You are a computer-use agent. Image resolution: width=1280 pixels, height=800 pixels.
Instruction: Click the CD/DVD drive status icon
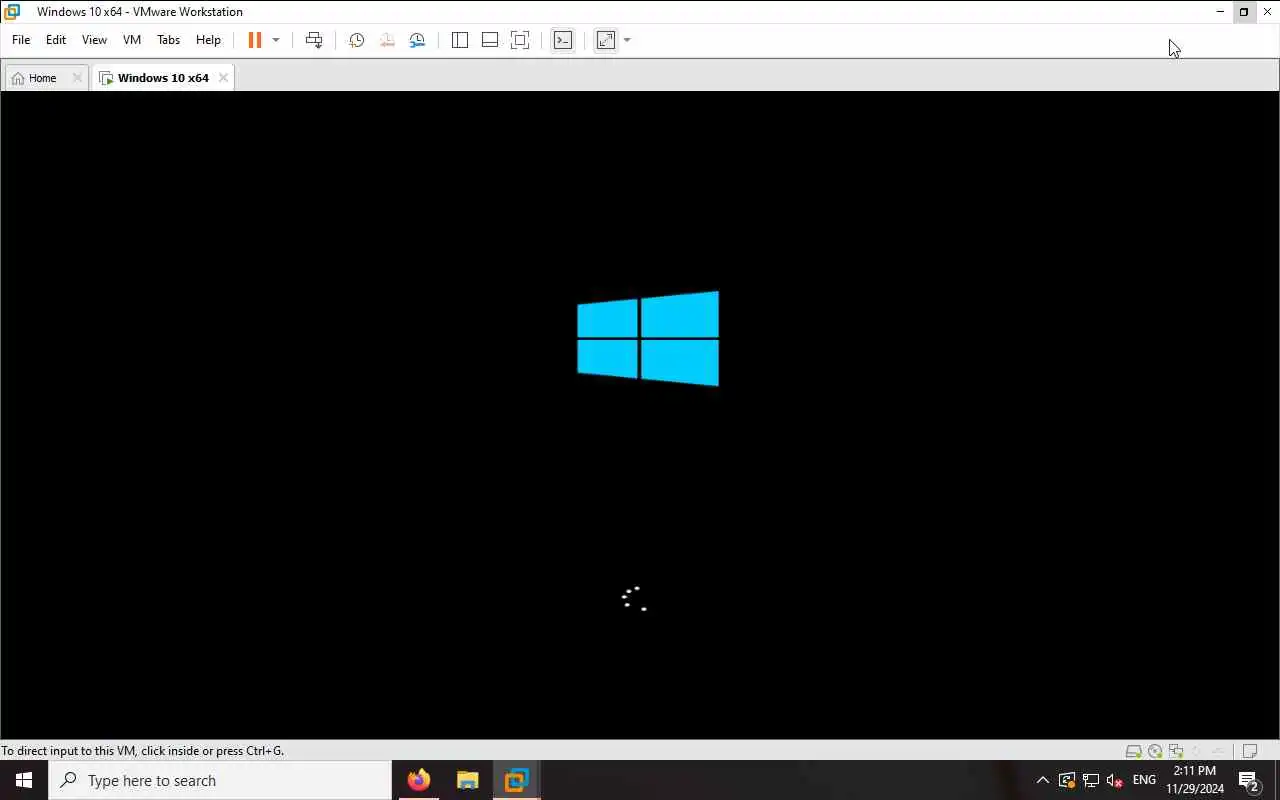(x=1155, y=751)
